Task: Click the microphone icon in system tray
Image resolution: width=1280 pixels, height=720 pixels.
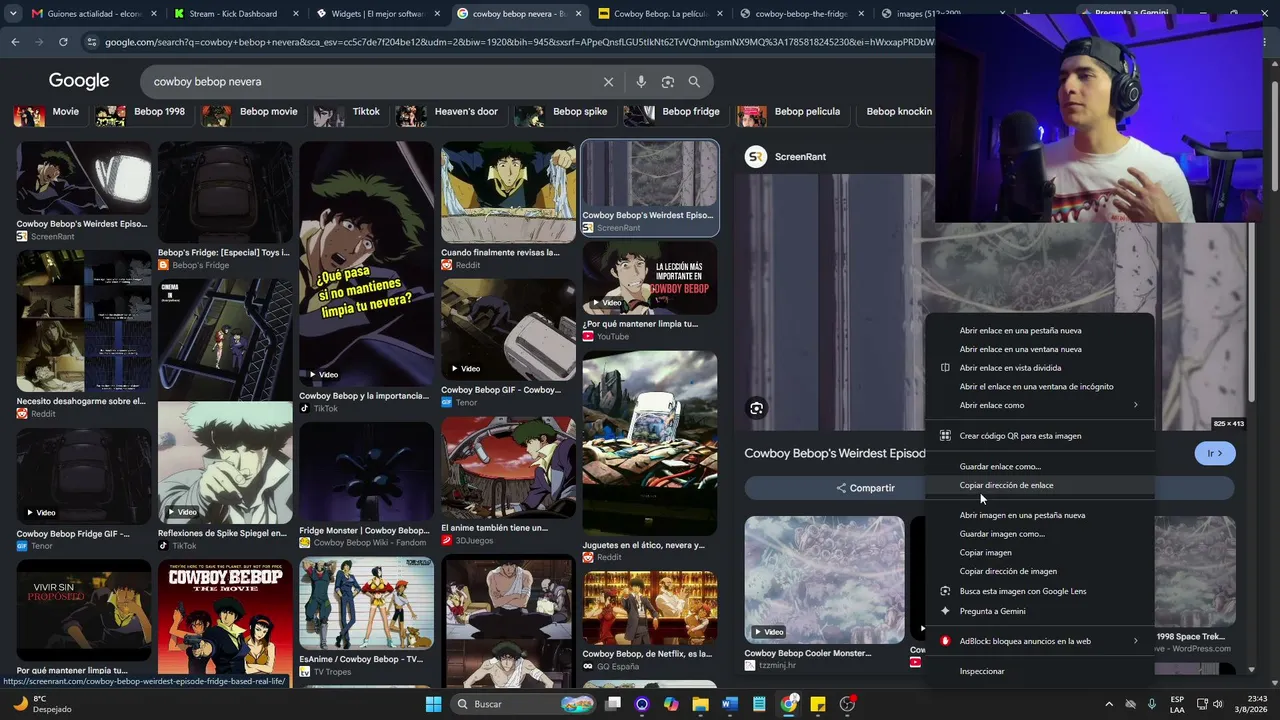Action: [x=1152, y=704]
